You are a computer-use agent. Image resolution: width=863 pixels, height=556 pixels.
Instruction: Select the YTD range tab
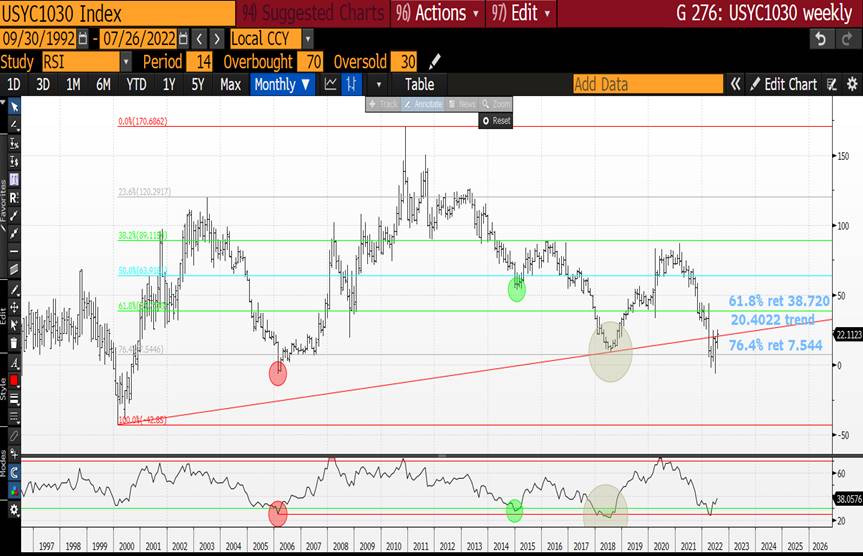click(136, 84)
